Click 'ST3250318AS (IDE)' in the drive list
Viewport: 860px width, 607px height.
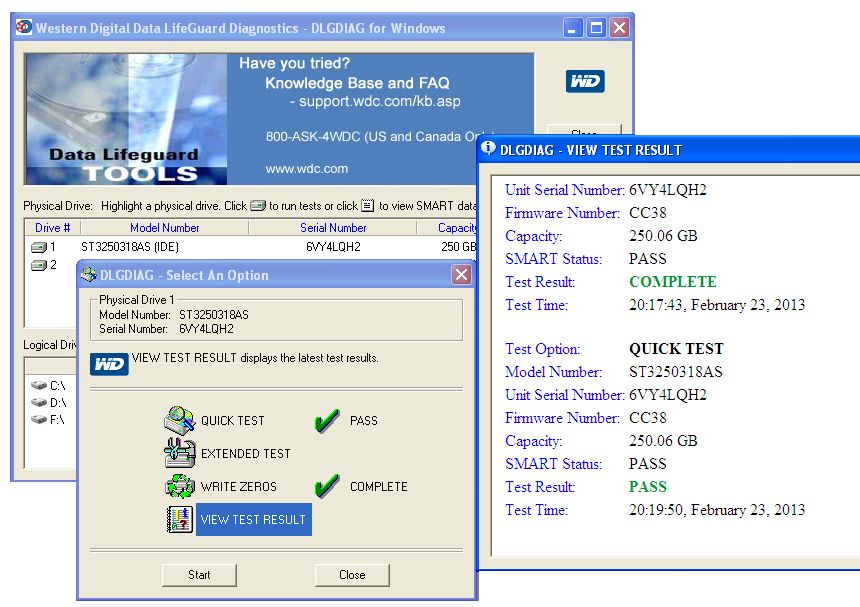(x=130, y=247)
